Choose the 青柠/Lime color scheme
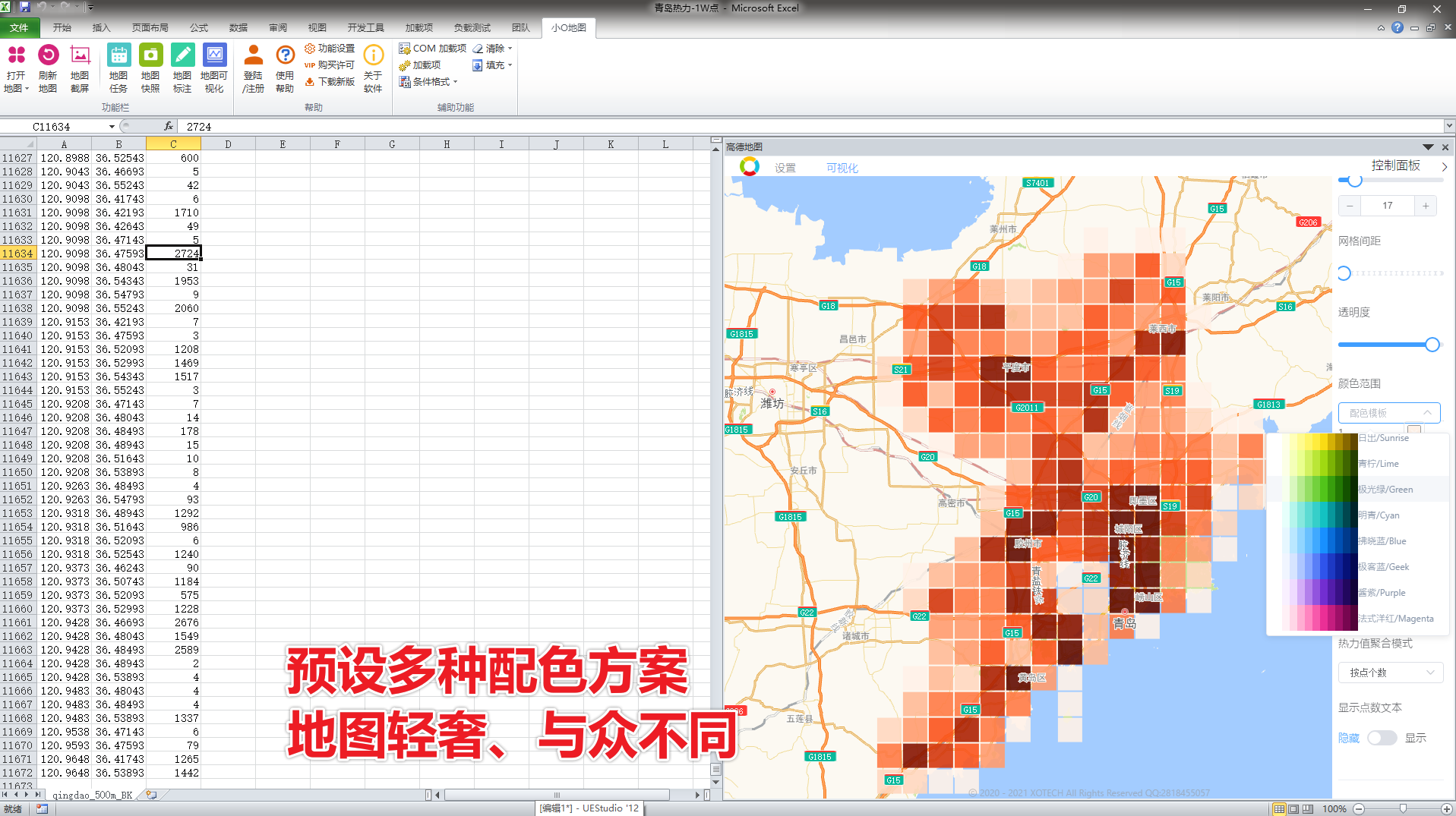The height and width of the screenshot is (816, 1456). point(1358,464)
